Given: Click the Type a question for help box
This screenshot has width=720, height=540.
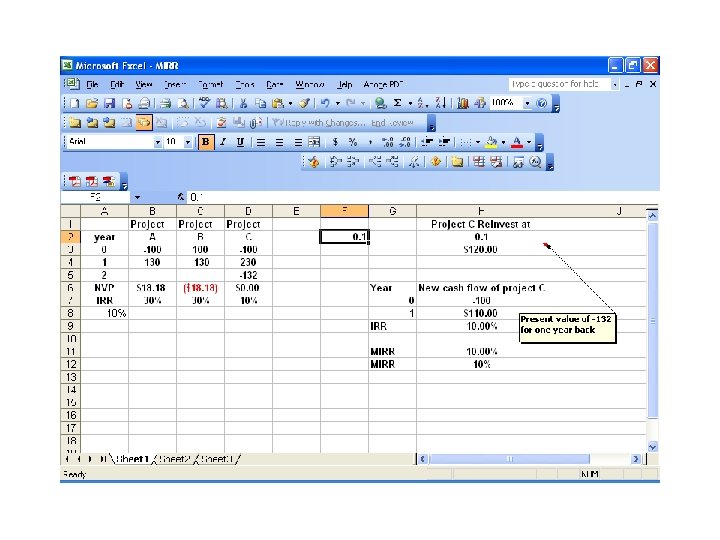Looking at the screenshot, I should pyautogui.click(x=559, y=84).
